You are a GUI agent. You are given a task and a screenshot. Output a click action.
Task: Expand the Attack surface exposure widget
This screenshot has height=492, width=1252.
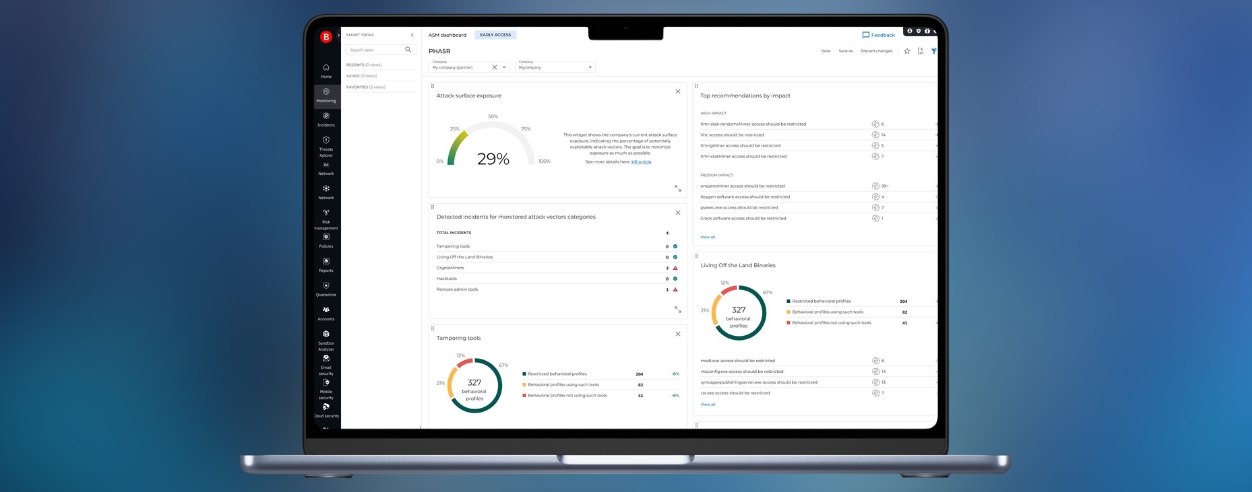(x=677, y=188)
